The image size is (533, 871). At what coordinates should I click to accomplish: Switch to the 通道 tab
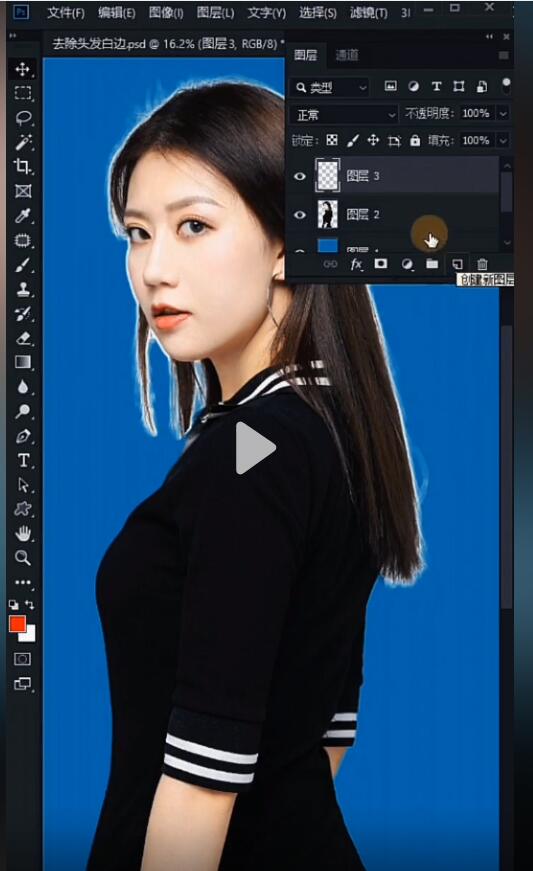(x=347, y=55)
